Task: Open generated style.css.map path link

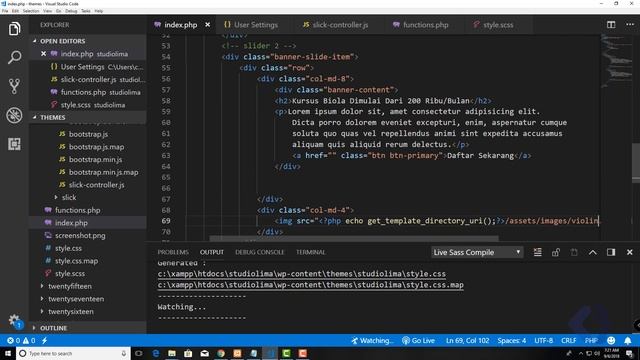Action: (311, 285)
